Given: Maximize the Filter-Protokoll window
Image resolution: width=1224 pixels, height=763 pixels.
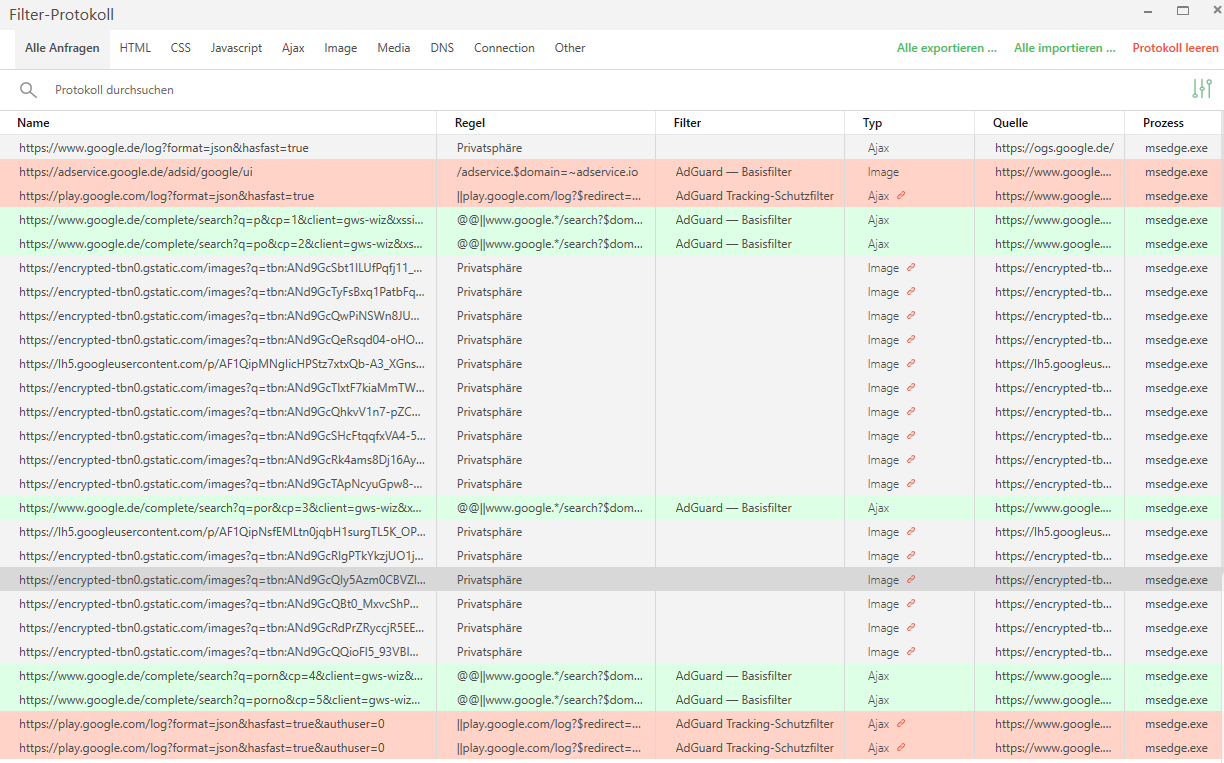Looking at the screenshot, I should 1183,11.
